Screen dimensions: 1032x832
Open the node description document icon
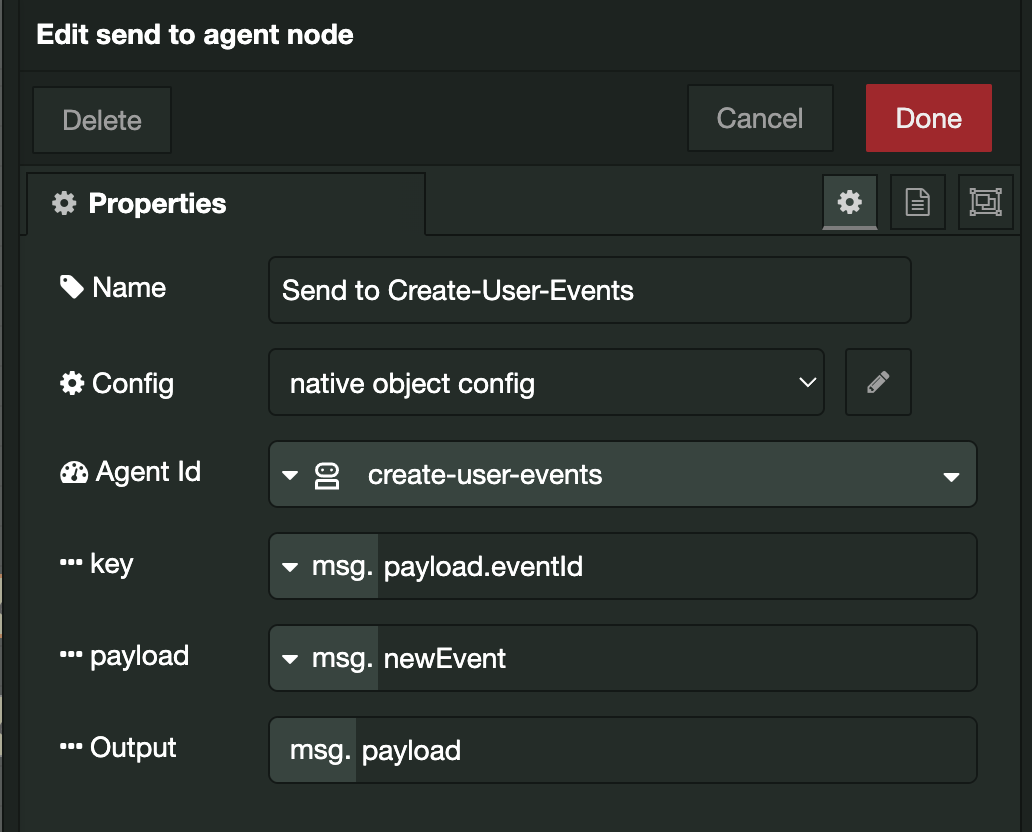[917, 203]
